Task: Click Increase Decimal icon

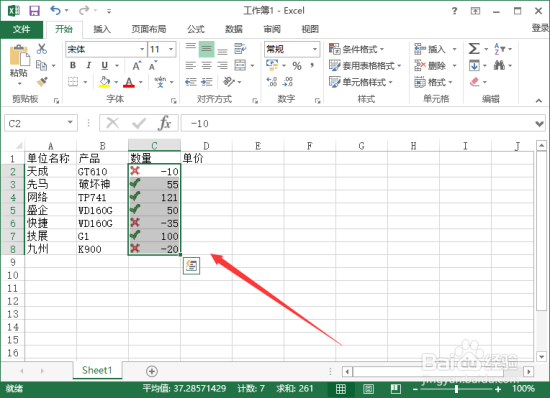Action: [272, 82]
